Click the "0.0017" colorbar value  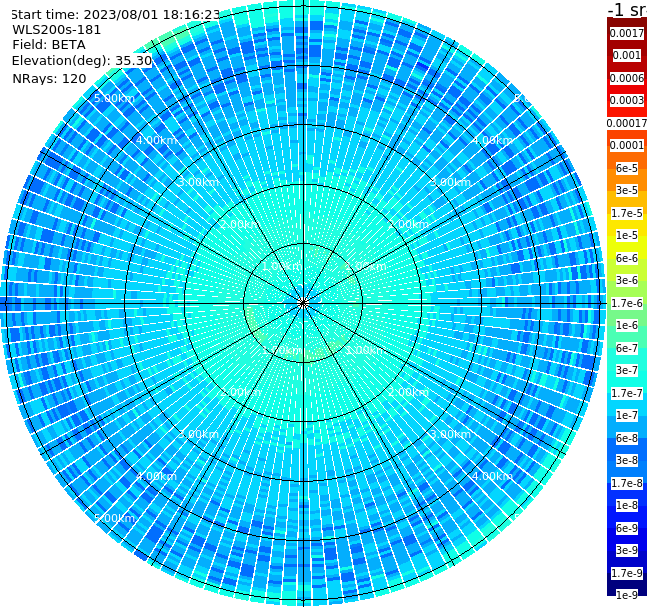click(x=627, y=33)
